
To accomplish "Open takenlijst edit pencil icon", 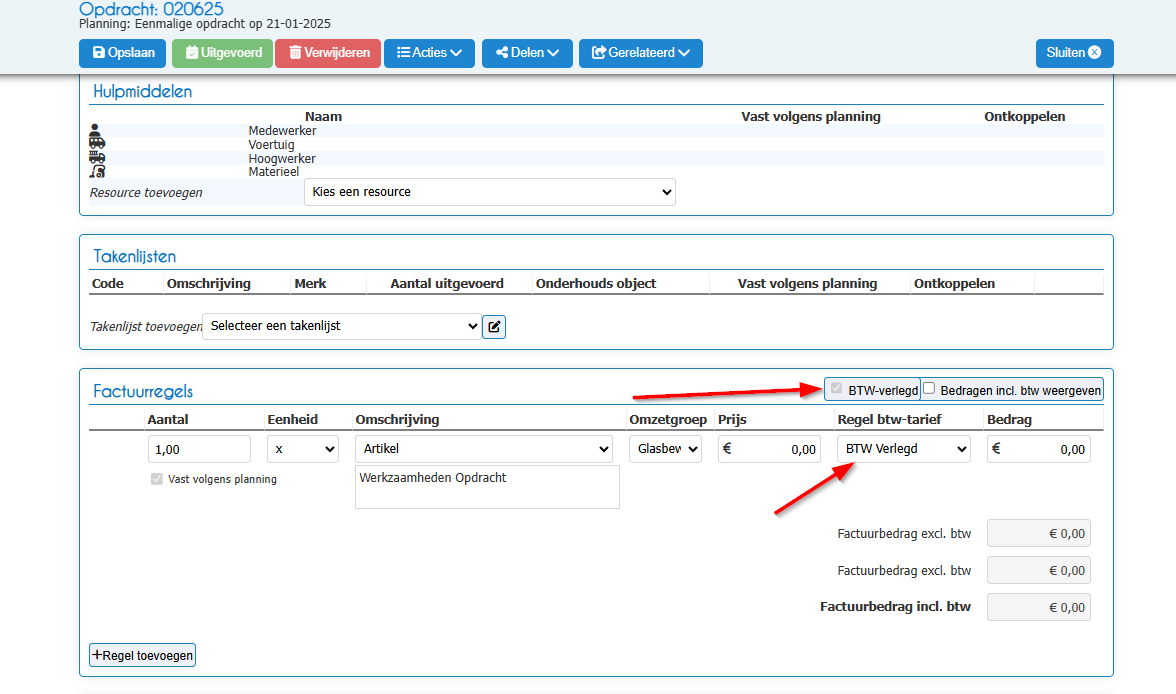I will pos(494,326).
